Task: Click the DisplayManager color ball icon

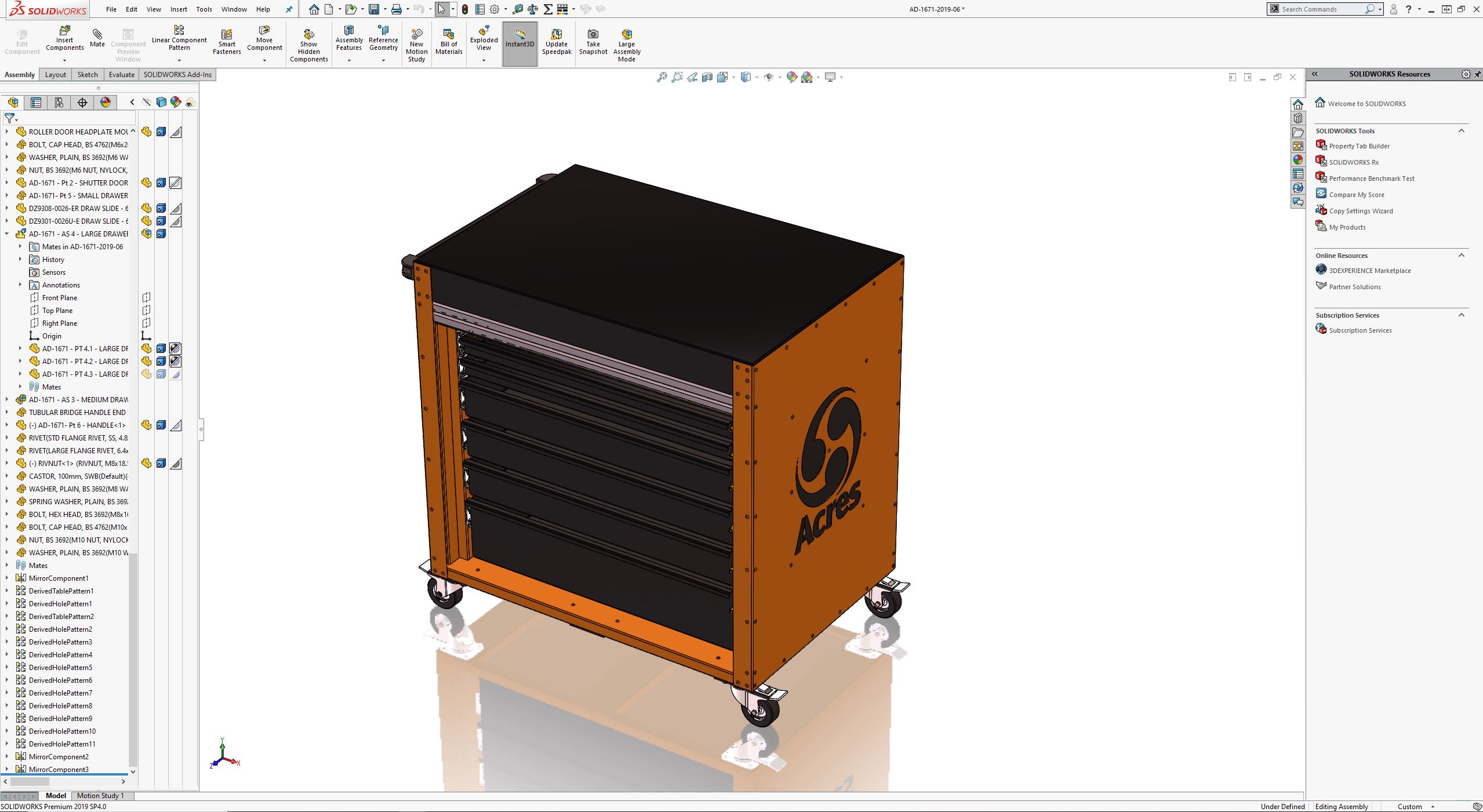Action: pos(106,103)
